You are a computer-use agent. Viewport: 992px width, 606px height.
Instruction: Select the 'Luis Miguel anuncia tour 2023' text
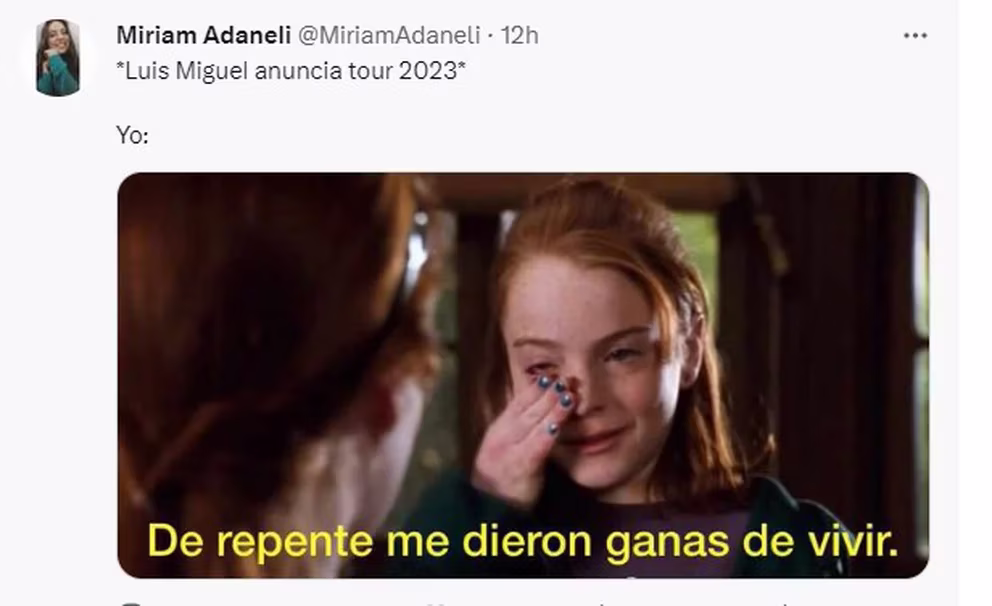click(x=290, y=71)
